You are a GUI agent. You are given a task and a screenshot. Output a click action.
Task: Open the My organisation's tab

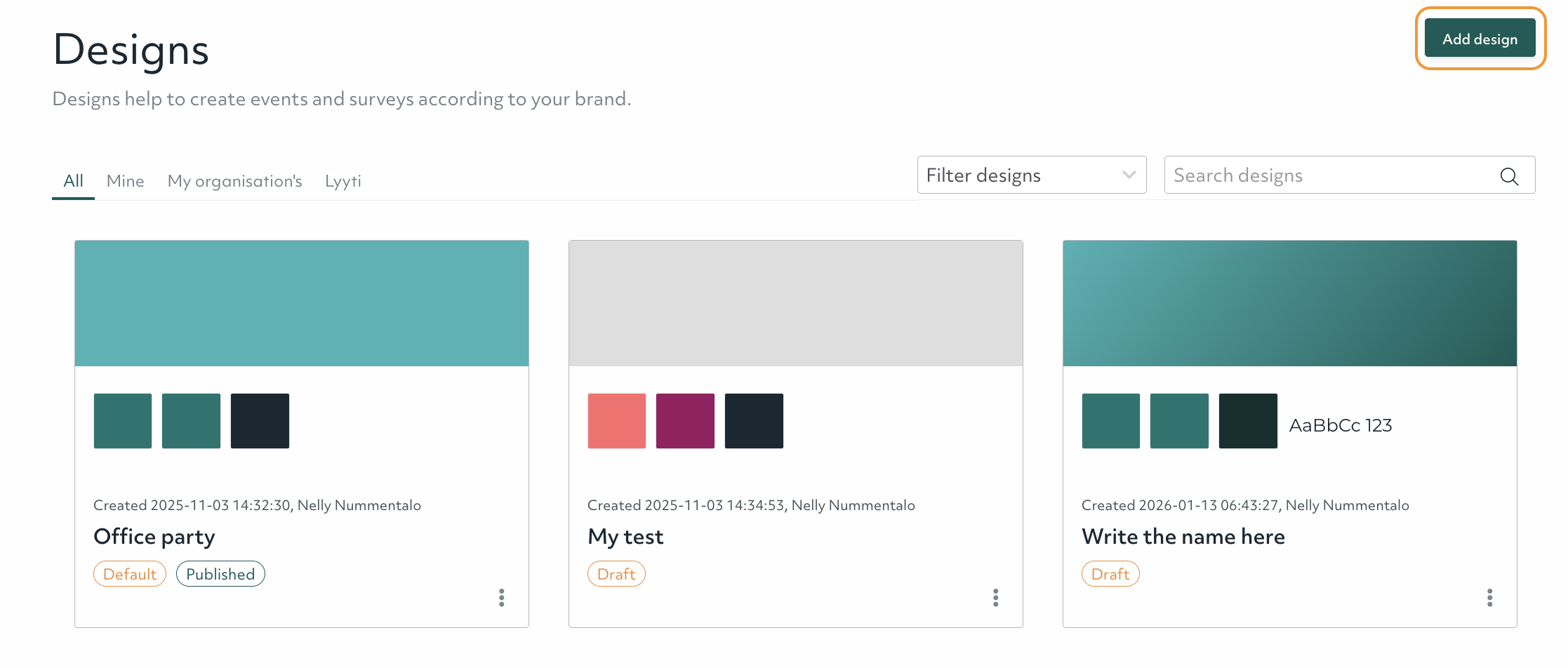234,181
